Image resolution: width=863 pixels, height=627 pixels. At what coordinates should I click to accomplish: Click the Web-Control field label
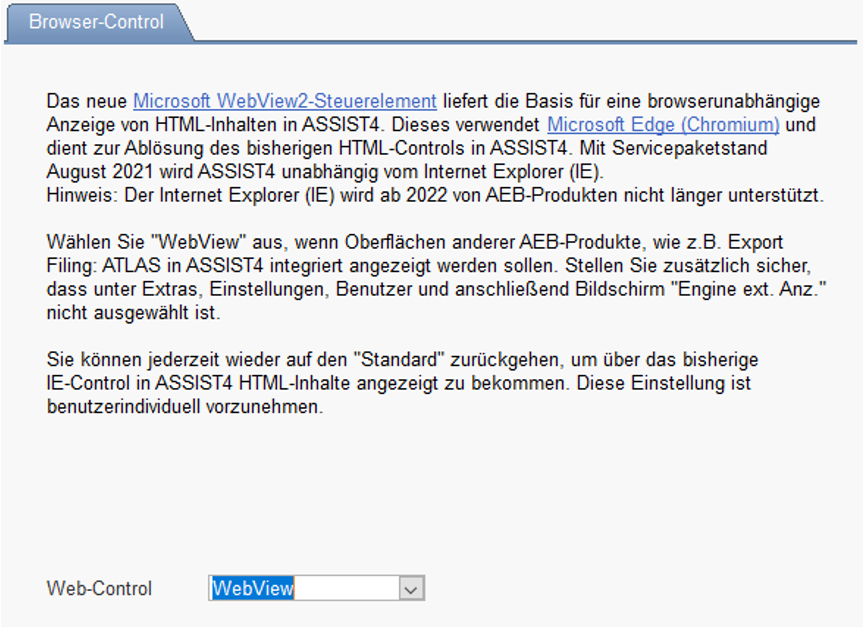[x=99, y=589]
